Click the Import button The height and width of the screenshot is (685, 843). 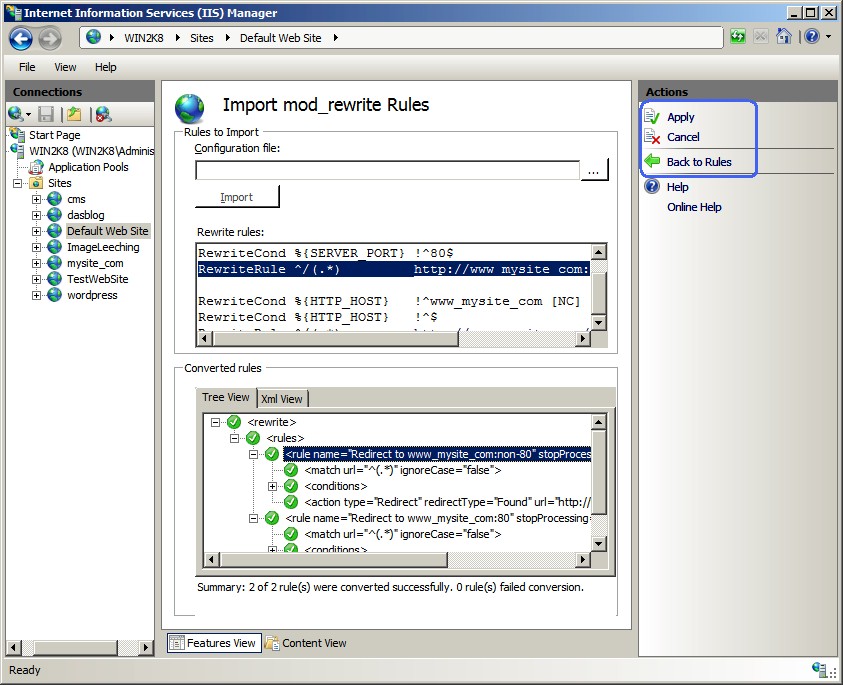coord(237,197)
